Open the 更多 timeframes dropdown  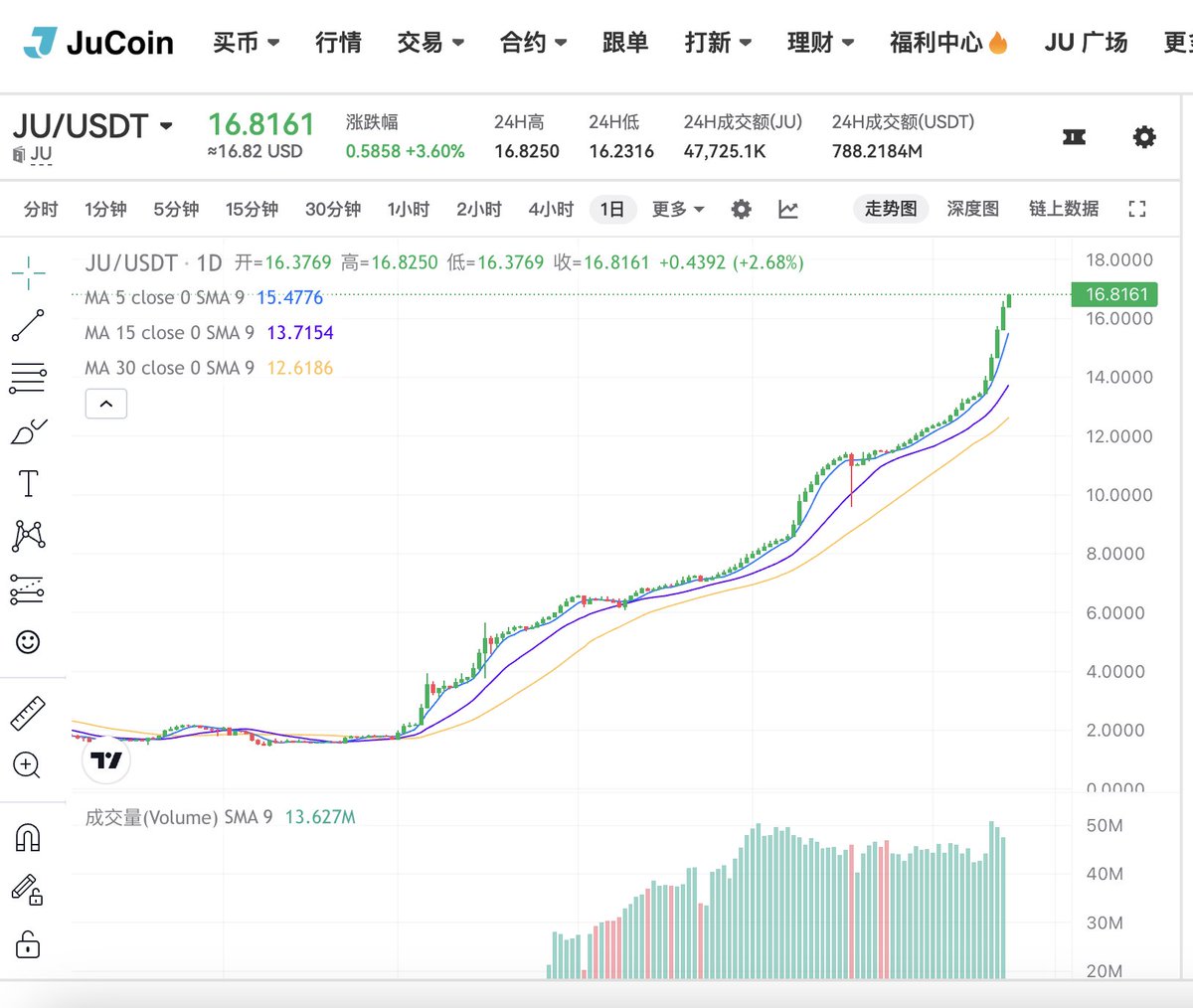(x=678, y=209)
